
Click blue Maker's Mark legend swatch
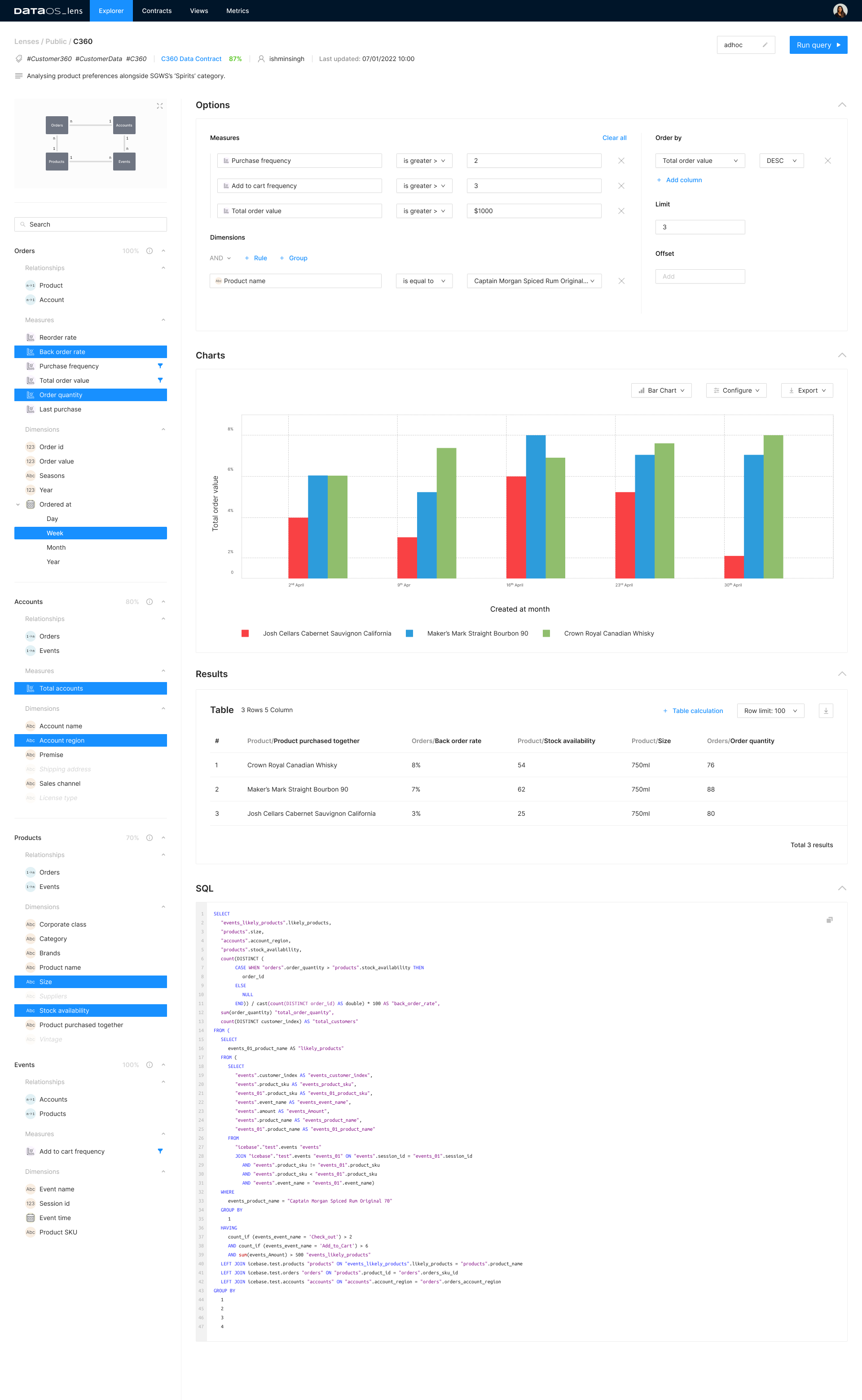pyautogui.click(x=409, y=634)
